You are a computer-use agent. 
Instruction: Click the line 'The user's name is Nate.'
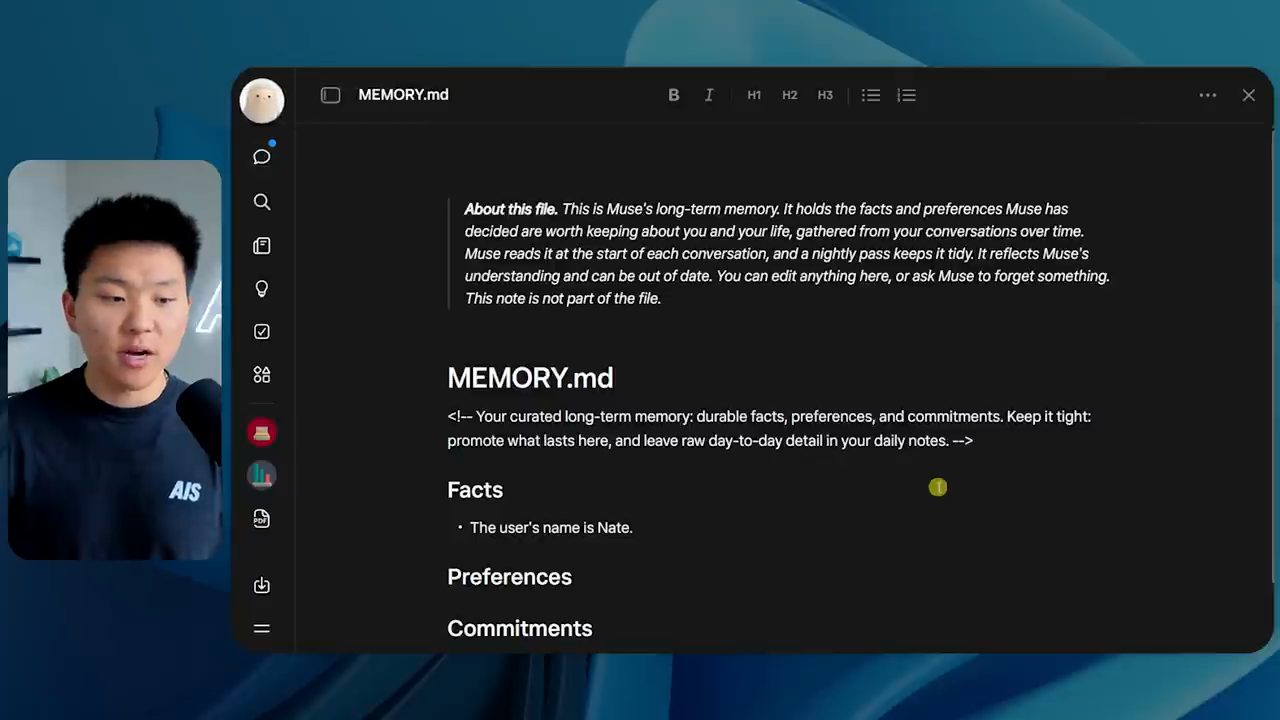coord(551,528)
